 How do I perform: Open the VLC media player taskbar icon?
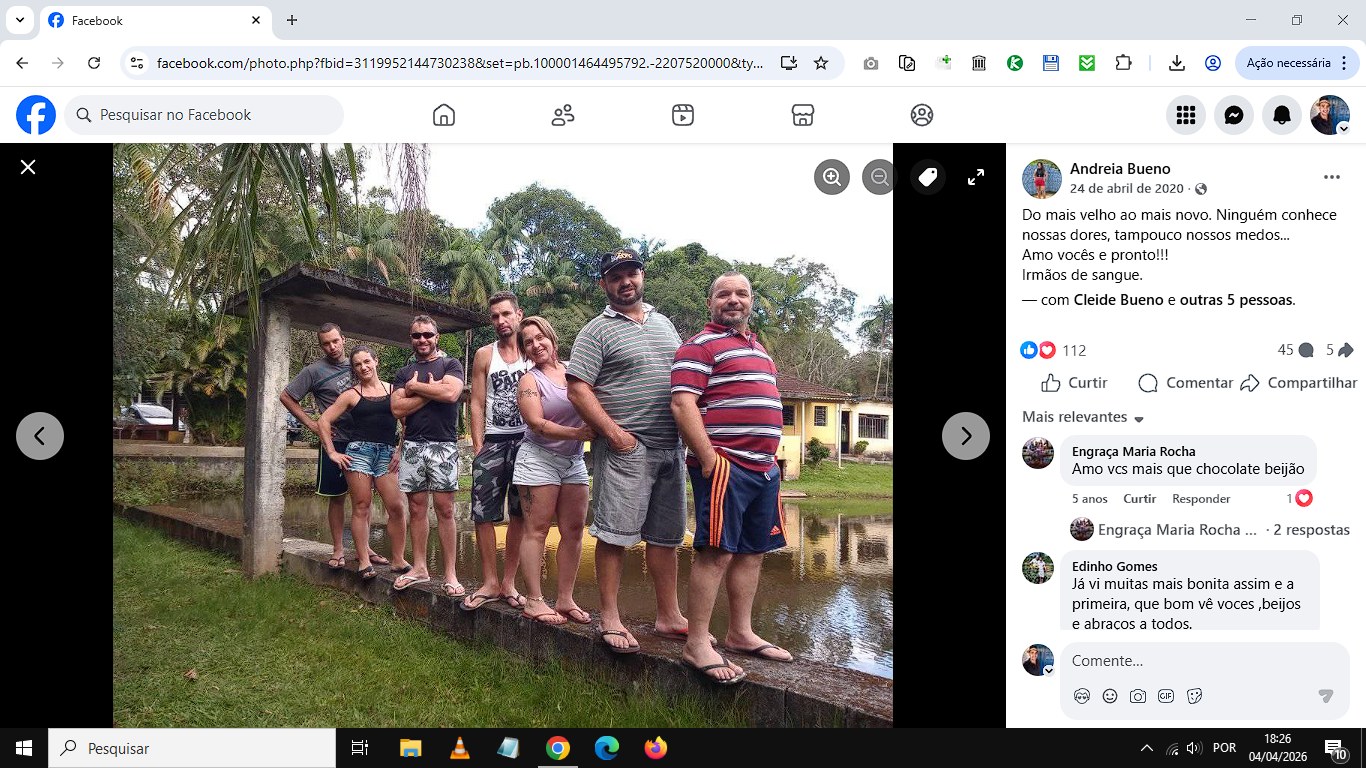click(x=459, y=748)
